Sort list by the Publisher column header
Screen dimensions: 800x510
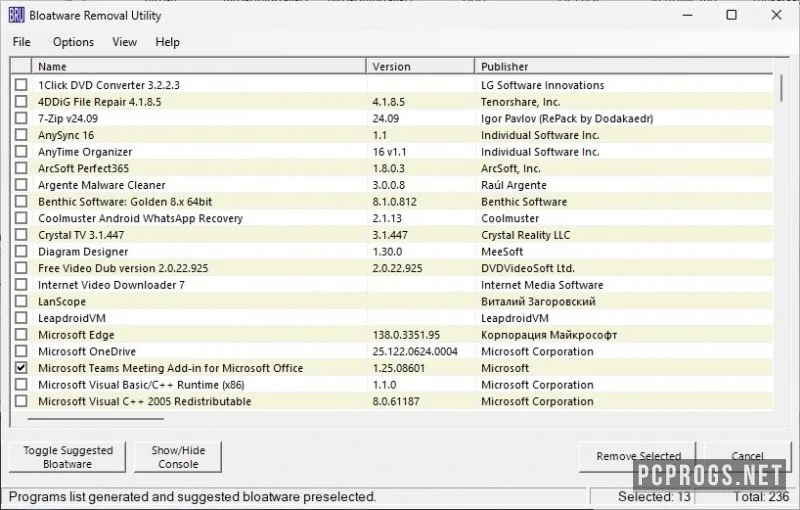(x=623, y=66)
